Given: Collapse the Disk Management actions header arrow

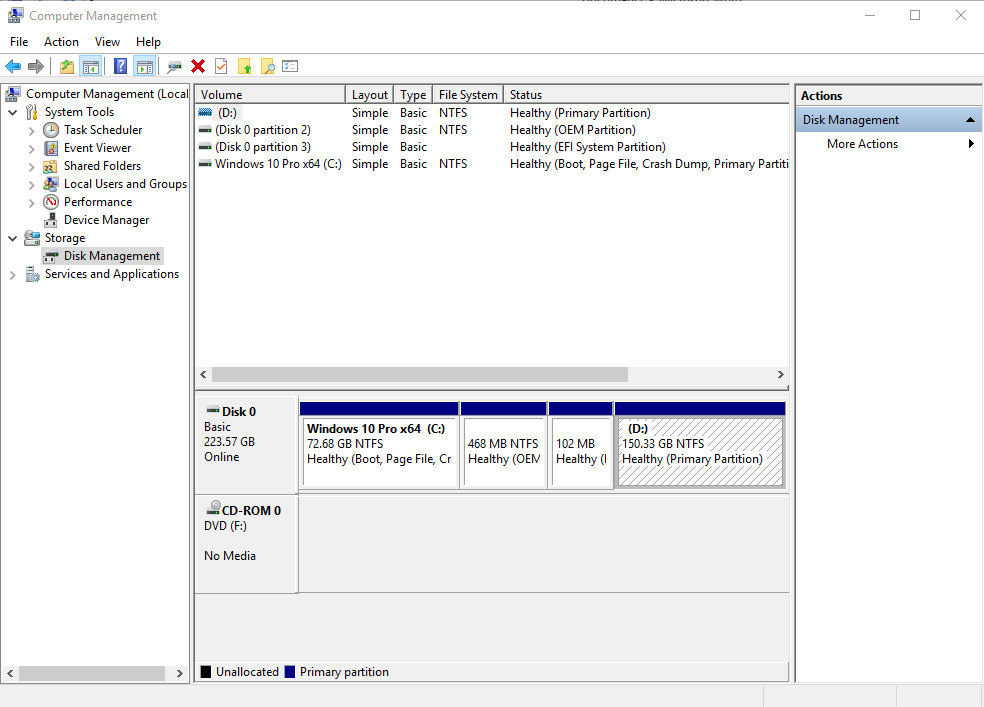Looking at the screenshot, I should [970, 120].
